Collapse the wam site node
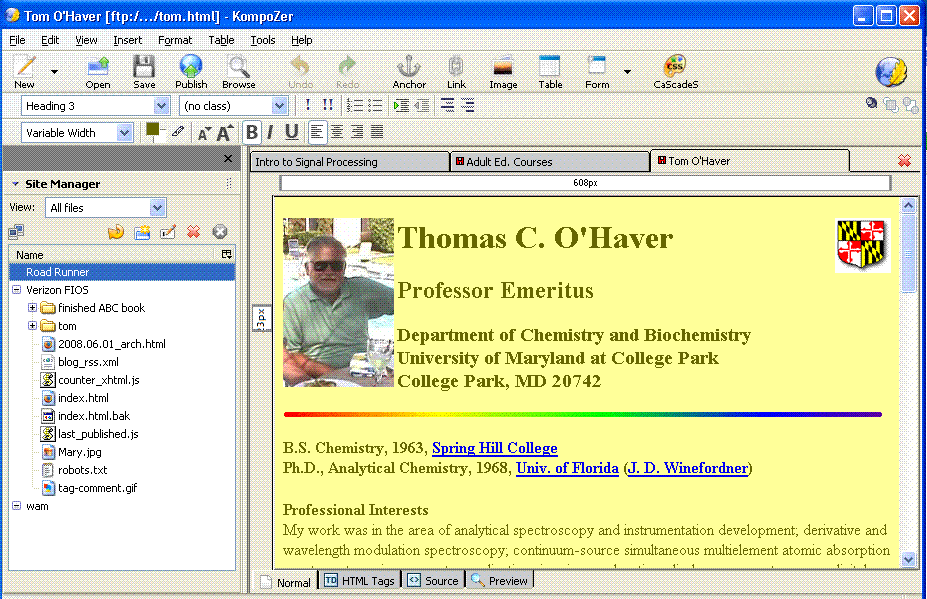 point(17,506)
